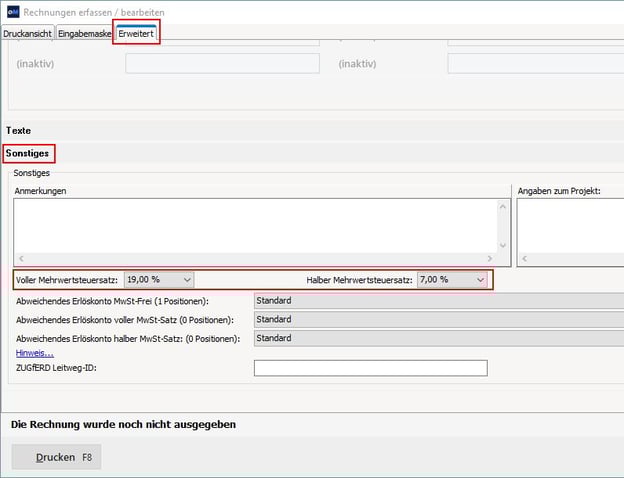Open the Eingabemaske tab
The height and width of the screenshot is (478, 624).
coord(85,33)
